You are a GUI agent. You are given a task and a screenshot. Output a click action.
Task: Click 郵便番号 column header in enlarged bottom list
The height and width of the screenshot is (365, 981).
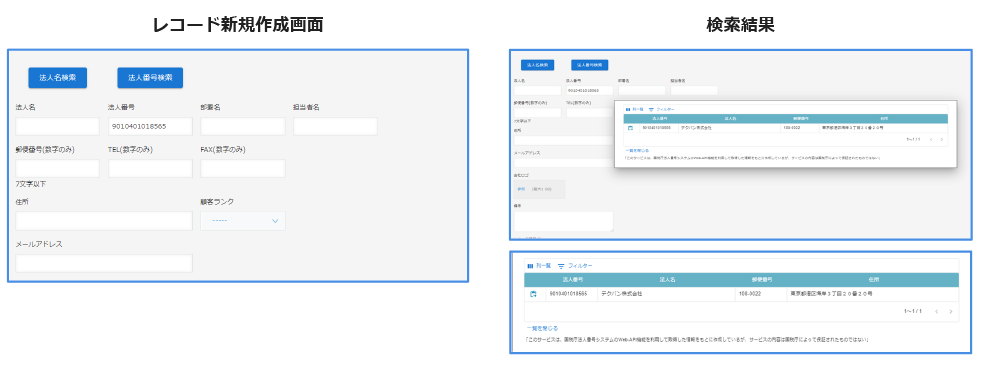point(760,279)
